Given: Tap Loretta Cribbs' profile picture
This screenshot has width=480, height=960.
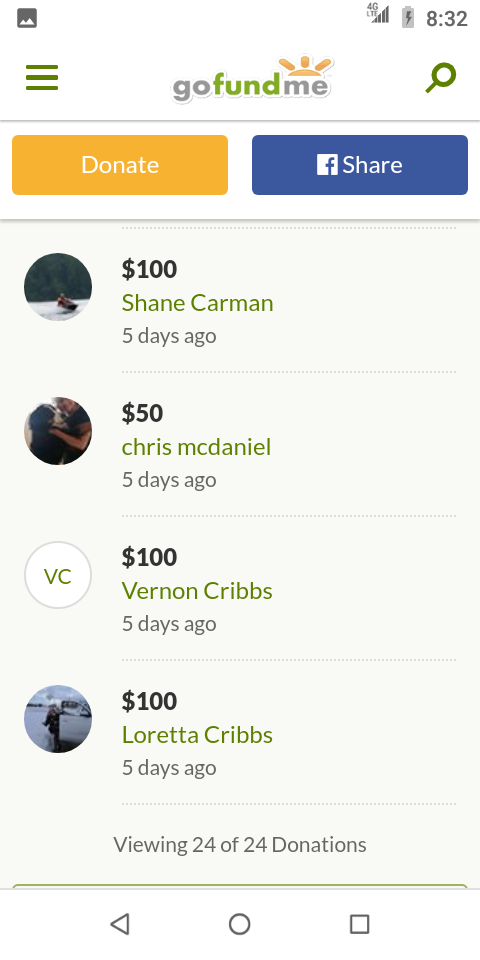Looking at the screenshot, I should (58, 719).
